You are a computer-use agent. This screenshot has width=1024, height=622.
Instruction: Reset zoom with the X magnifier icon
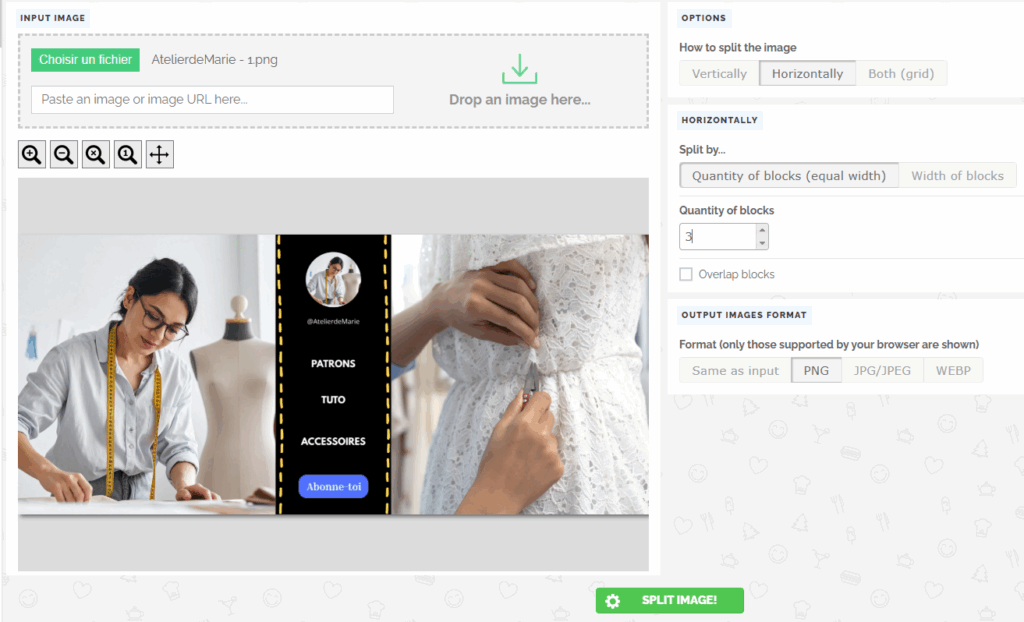point(95,154)
